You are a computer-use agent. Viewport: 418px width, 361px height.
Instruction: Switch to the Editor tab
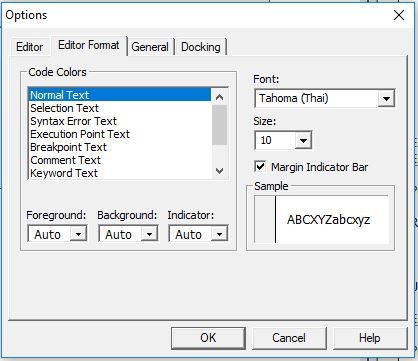29,47
